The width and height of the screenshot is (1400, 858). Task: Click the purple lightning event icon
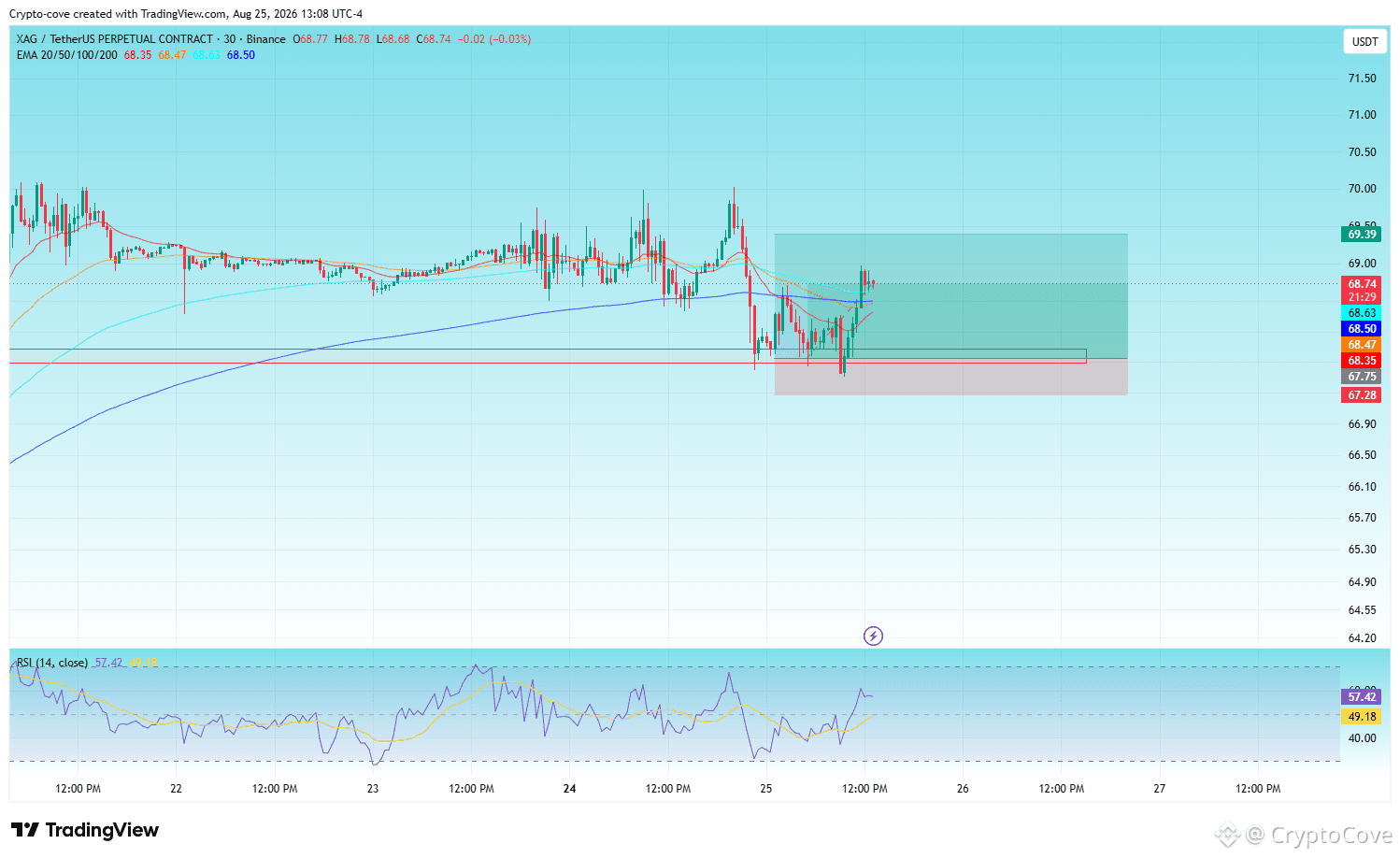point(873,636)
